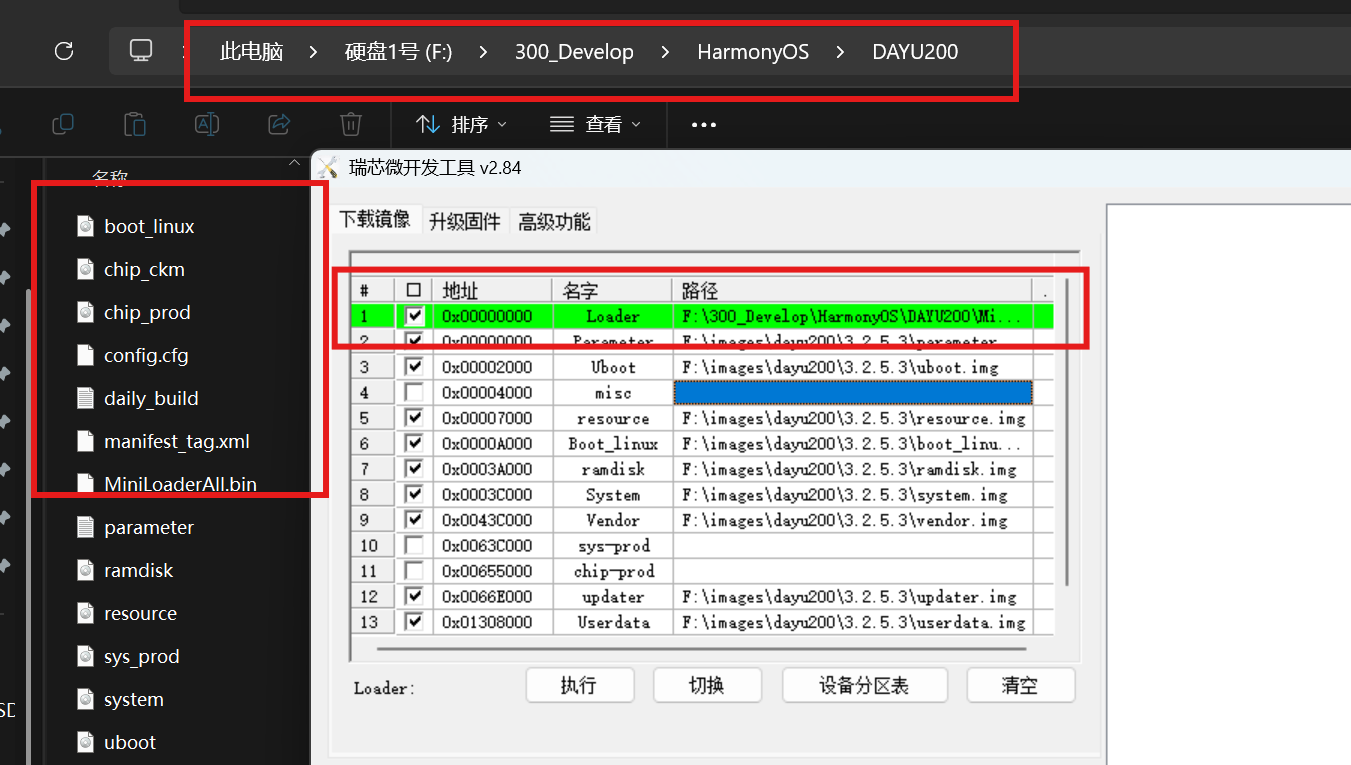This screenshot has width=1351, height=765.
Task: Click the sys_prod file icon
Action: tap(86, 656)
